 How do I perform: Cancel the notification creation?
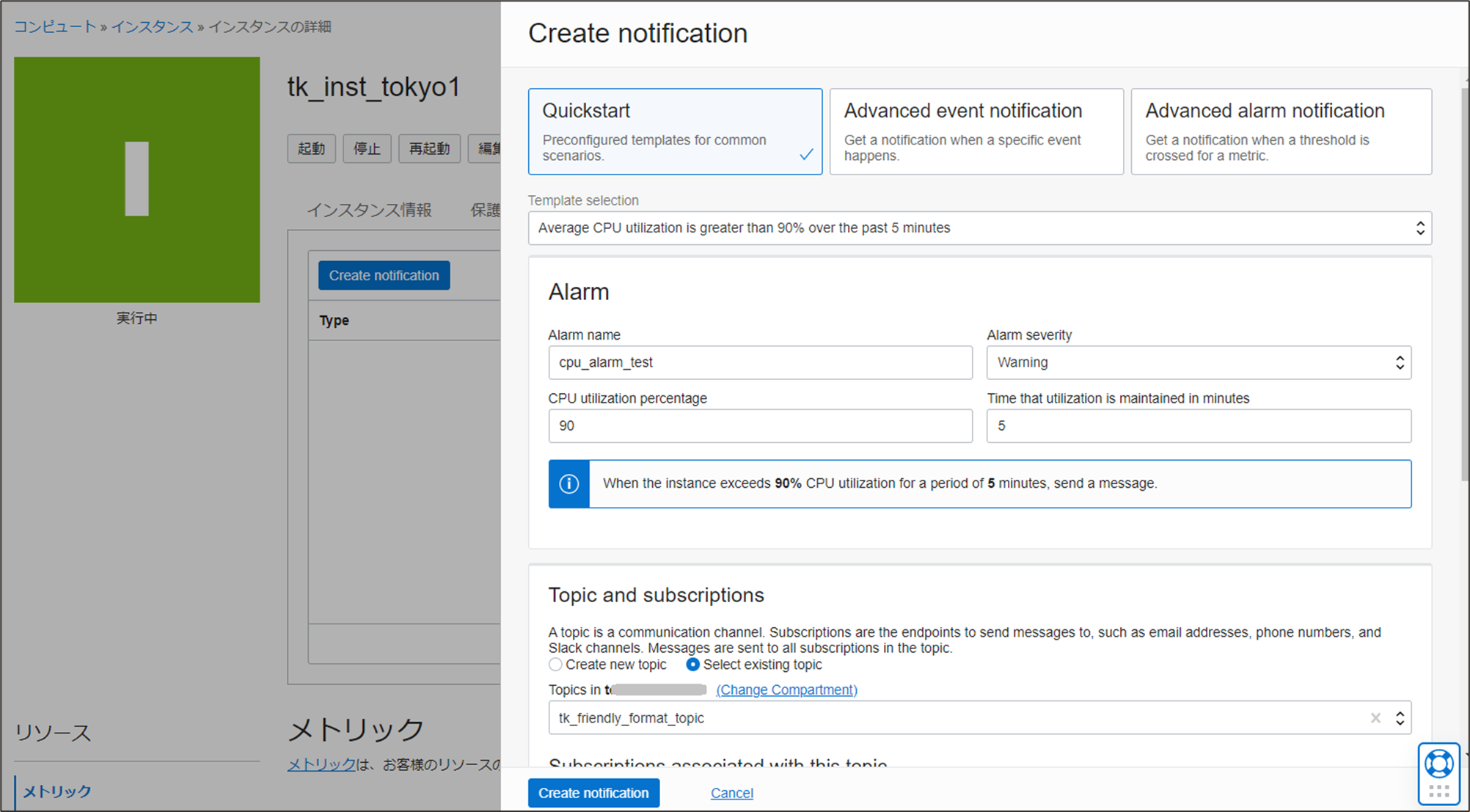tap(731, 793)
